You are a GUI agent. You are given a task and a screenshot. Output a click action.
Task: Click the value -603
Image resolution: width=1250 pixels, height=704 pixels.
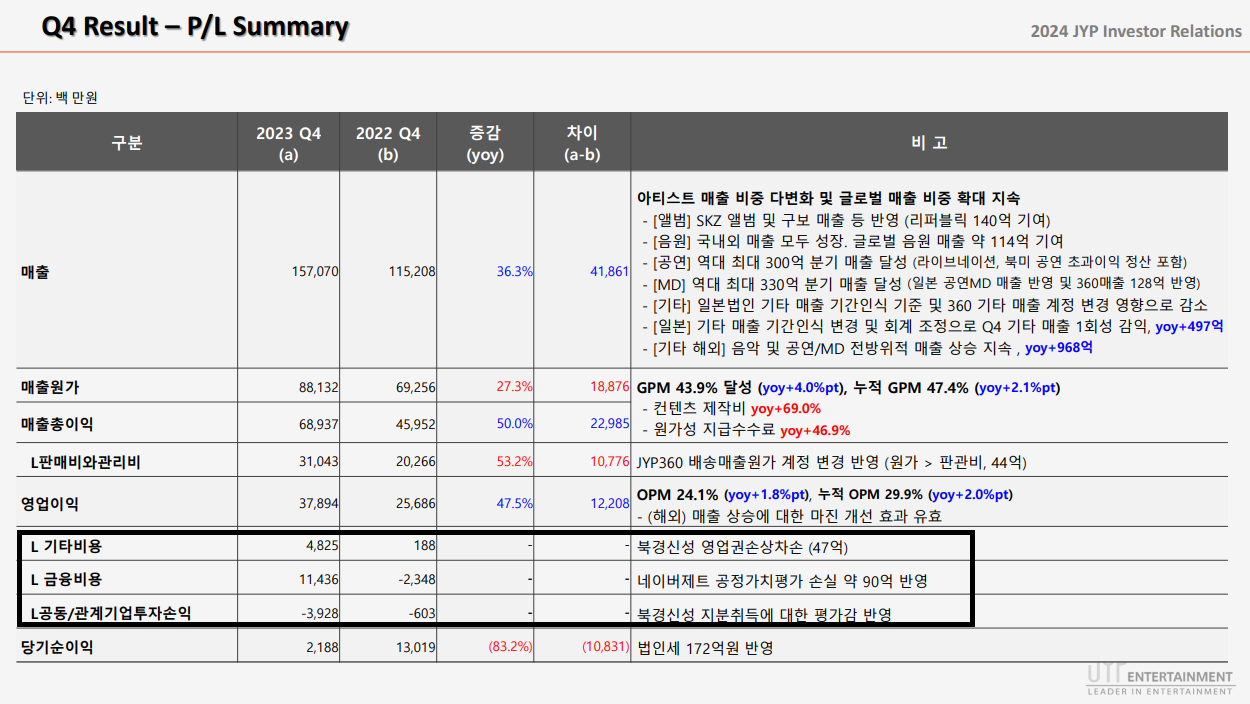(x=423, y=614)
